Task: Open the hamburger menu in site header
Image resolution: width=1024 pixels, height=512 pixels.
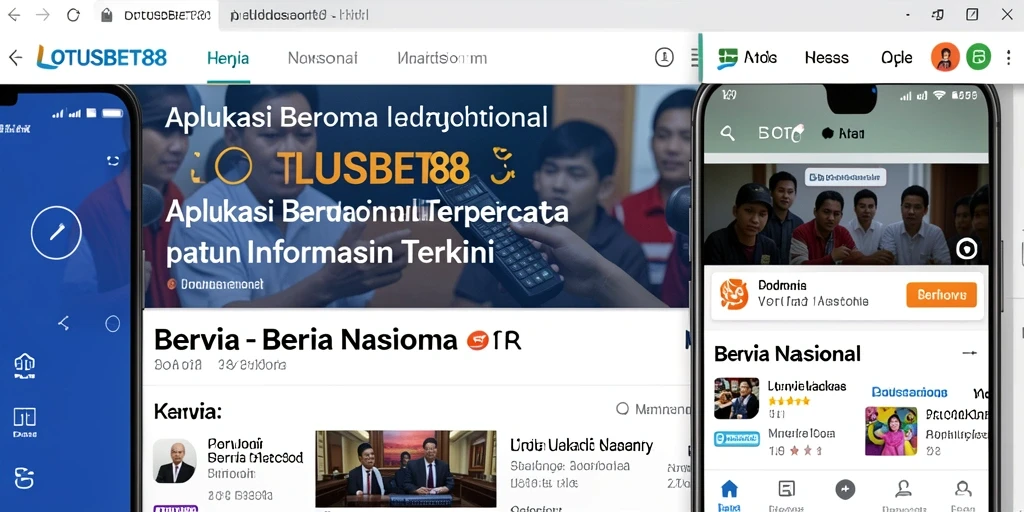Action: [695, 57]
